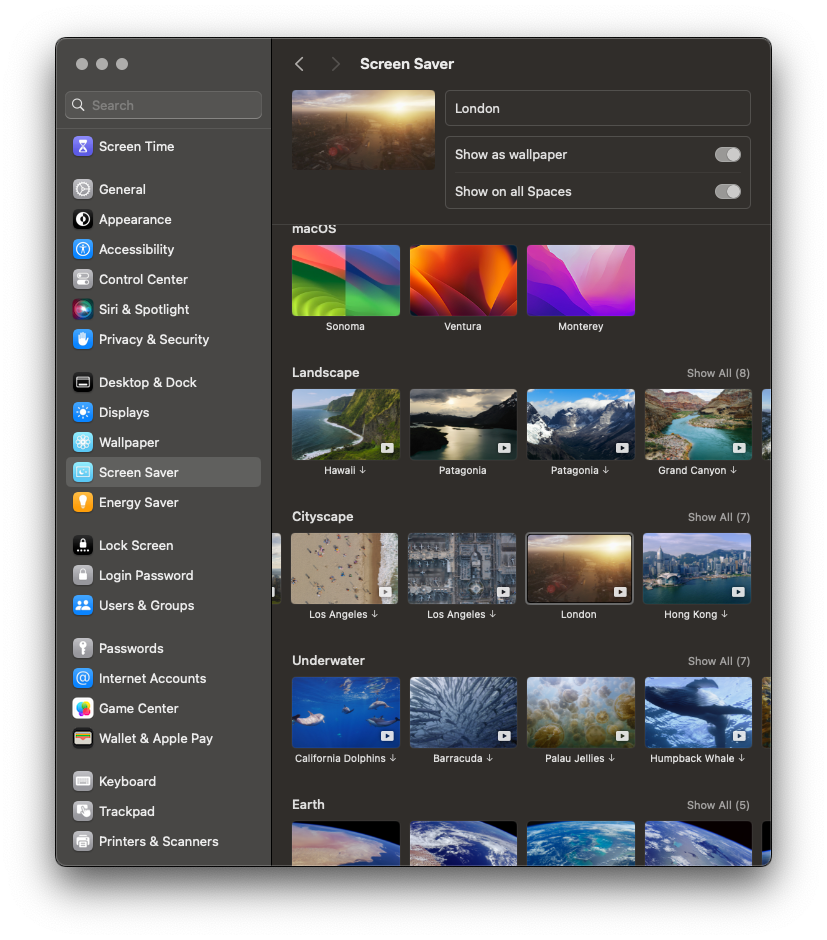Open General label in sidebar

tap(122, 189)
